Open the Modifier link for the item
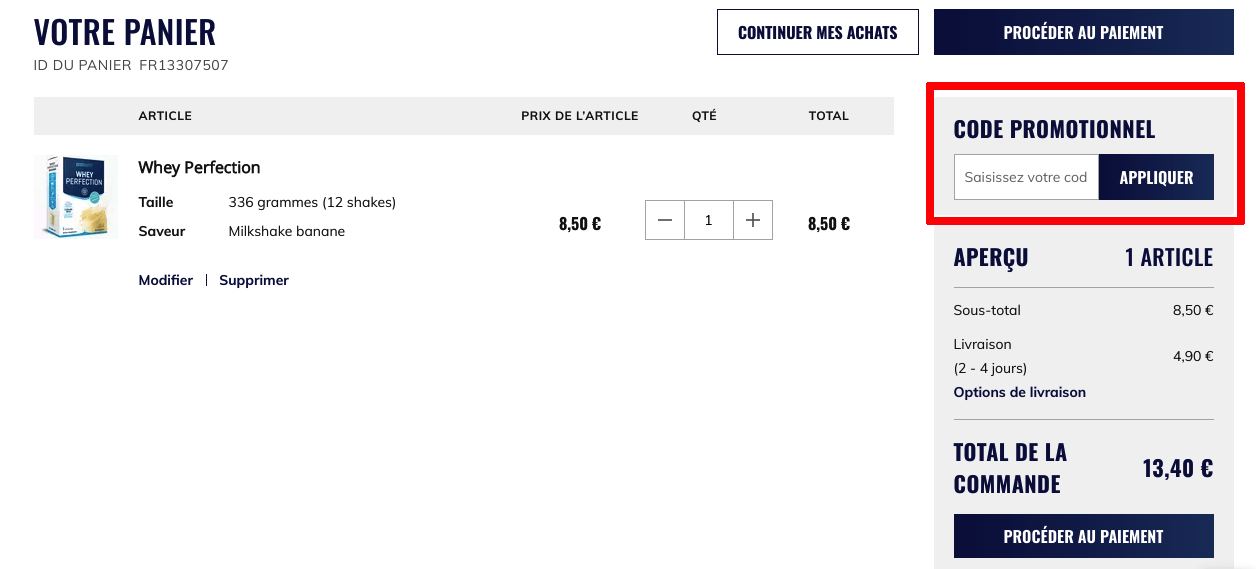The height and width of the screenshot is (569, 1256). tap(166, 280)
